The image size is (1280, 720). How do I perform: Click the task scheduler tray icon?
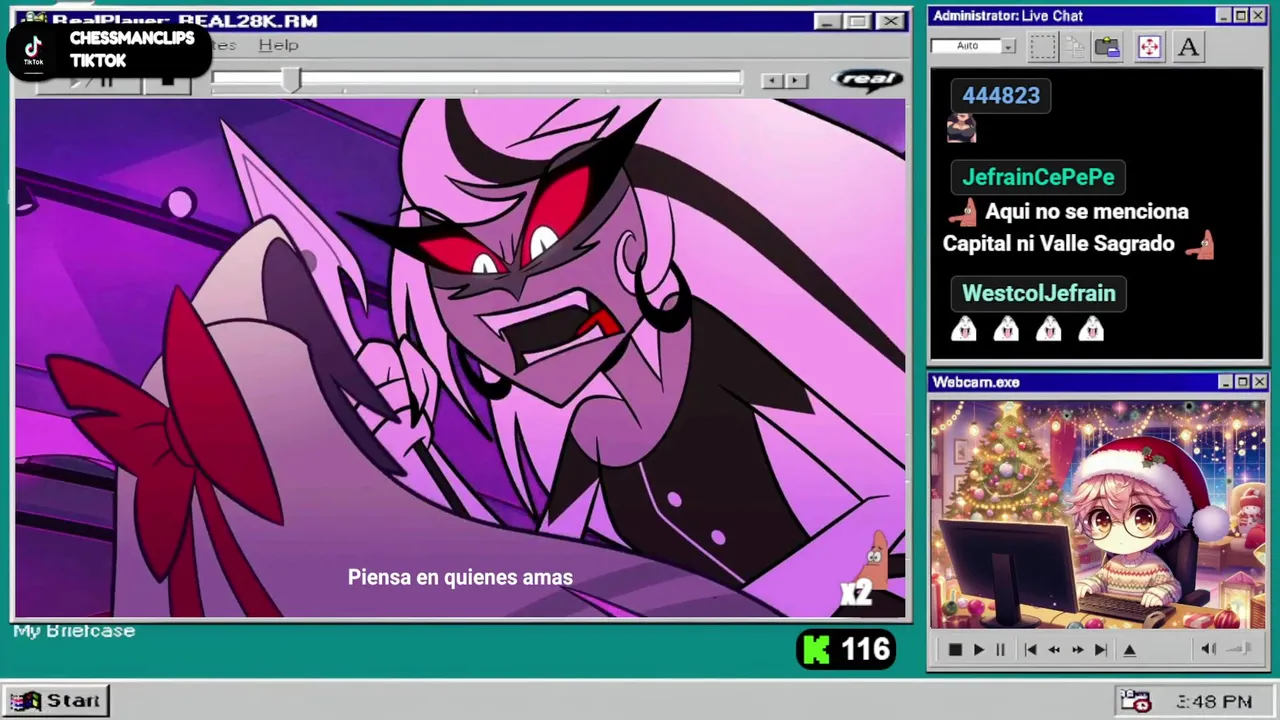tap(1135, 701)
